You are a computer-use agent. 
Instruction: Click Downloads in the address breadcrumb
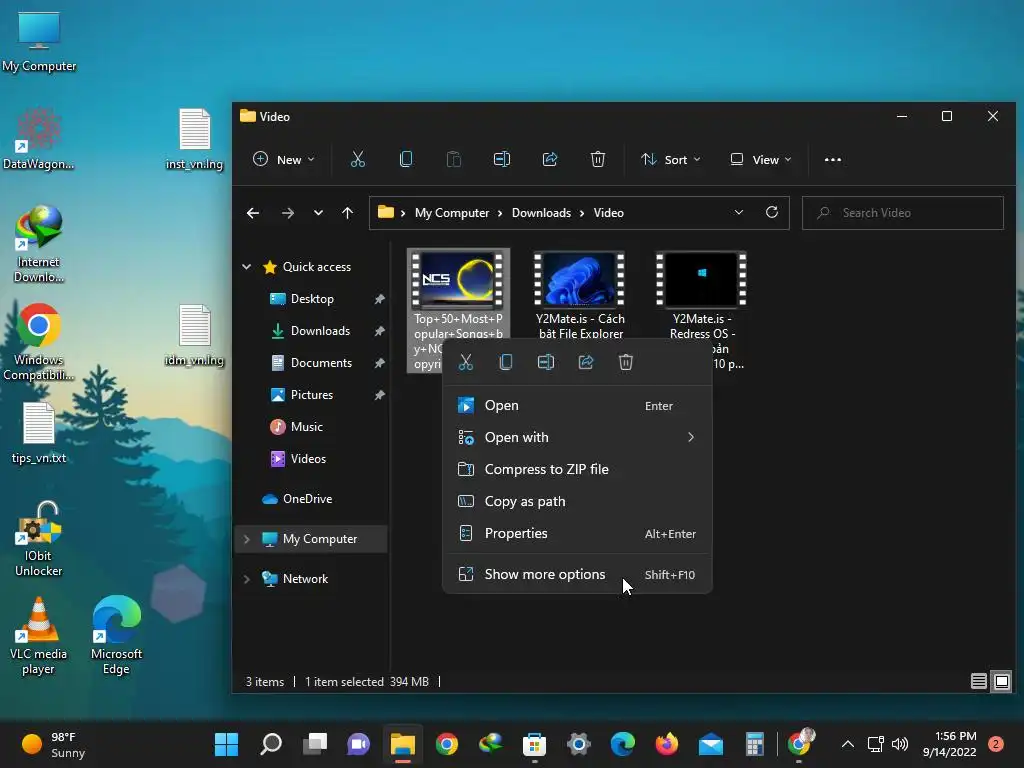tap(541, 213)
